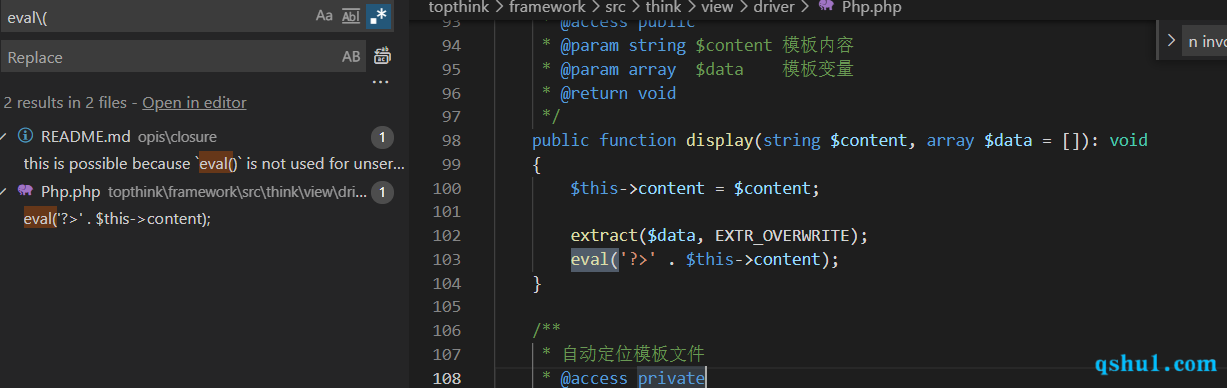The width and height of the screenshot is (1227, 388).
Task: Disable the Use Regular Expression search option
Action: [378, 16]
